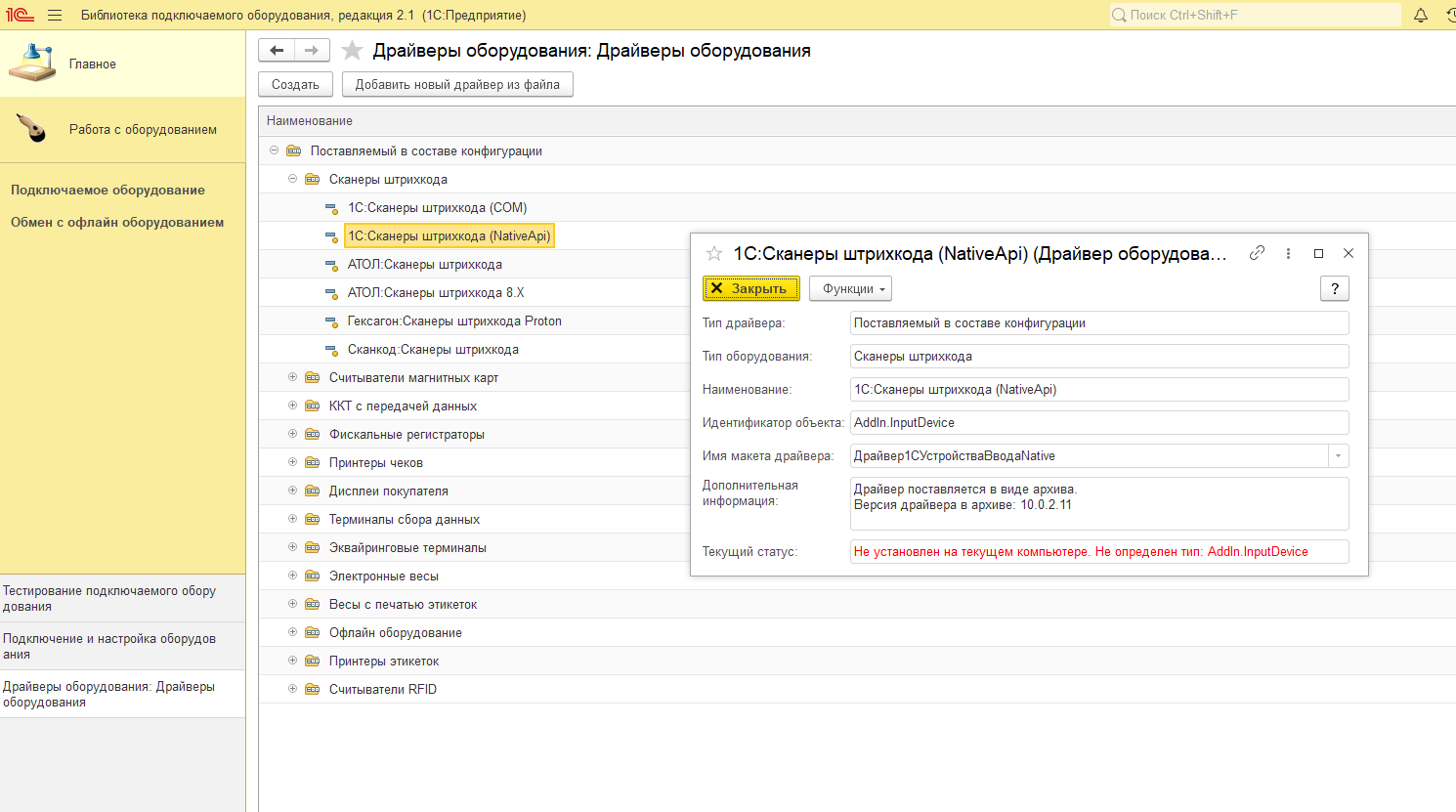This screenshot has height=812, width=1456.
Task: Switch to Драйверы оборудования open-window tab
Action: (x=122, y=694)
